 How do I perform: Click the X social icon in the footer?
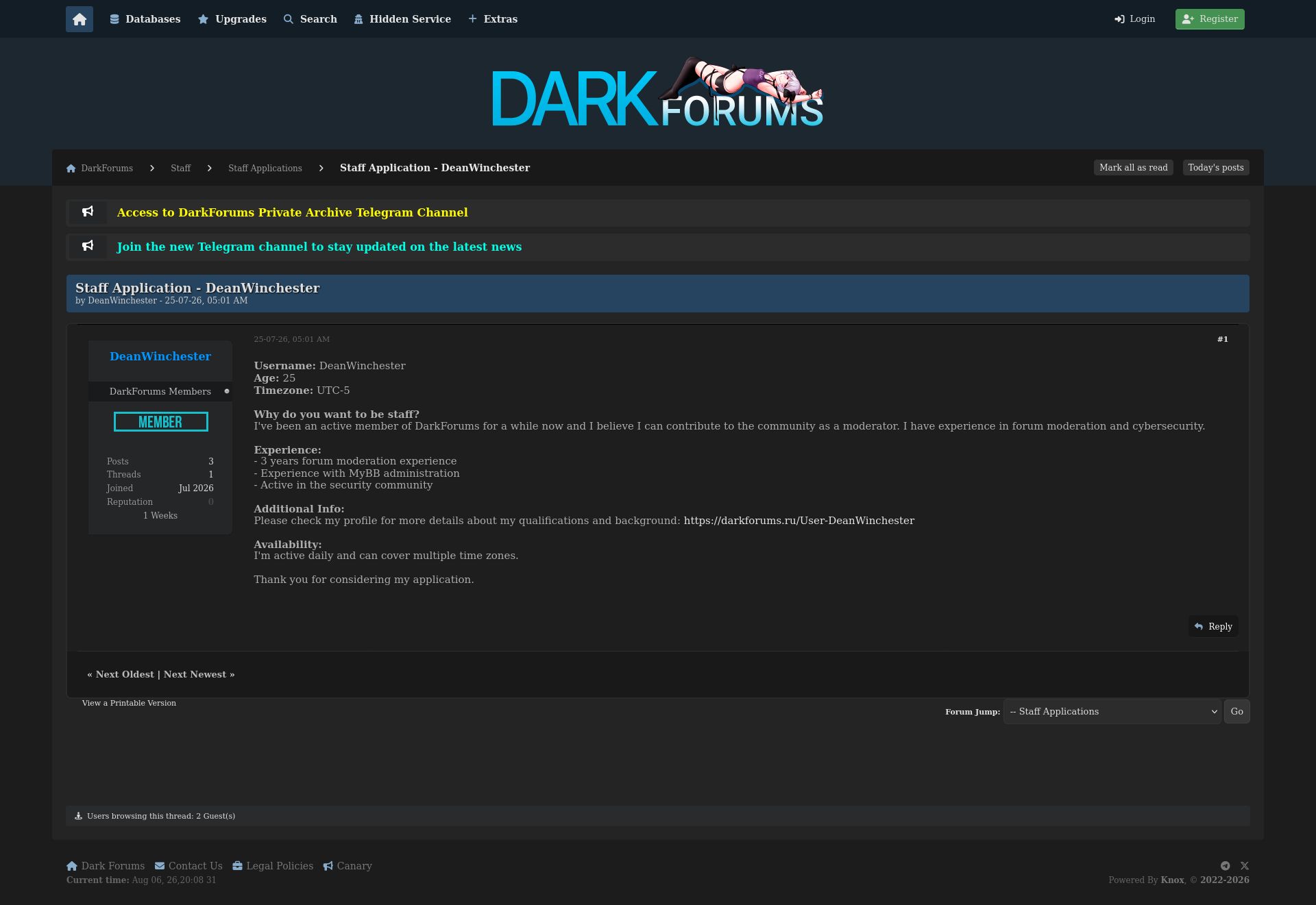click(x=1245, y=866)
